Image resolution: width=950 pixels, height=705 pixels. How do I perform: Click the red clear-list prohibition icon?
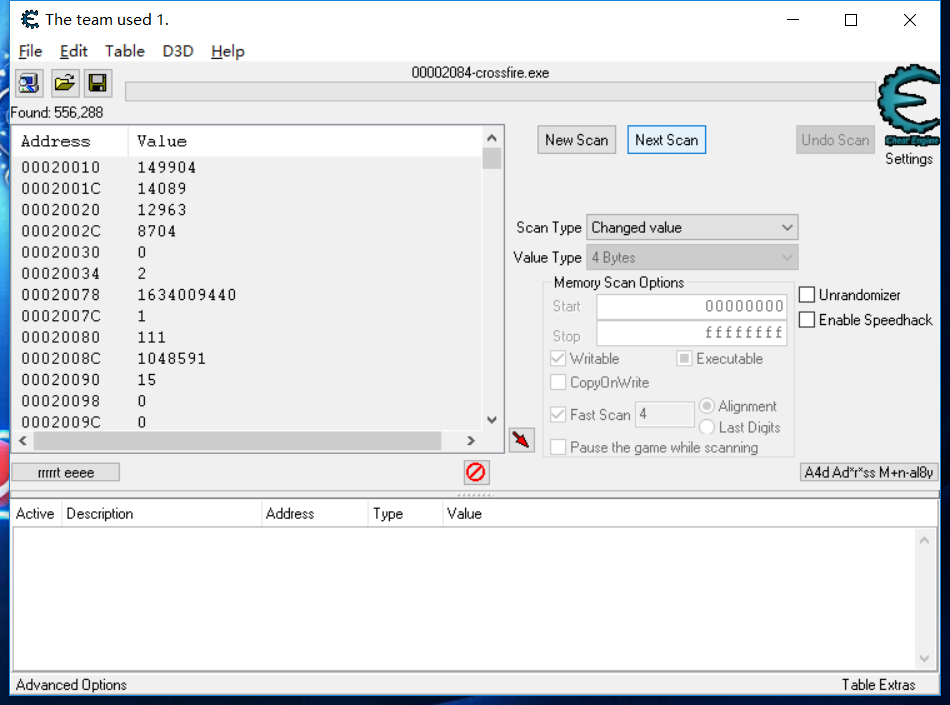pos(476,472)
